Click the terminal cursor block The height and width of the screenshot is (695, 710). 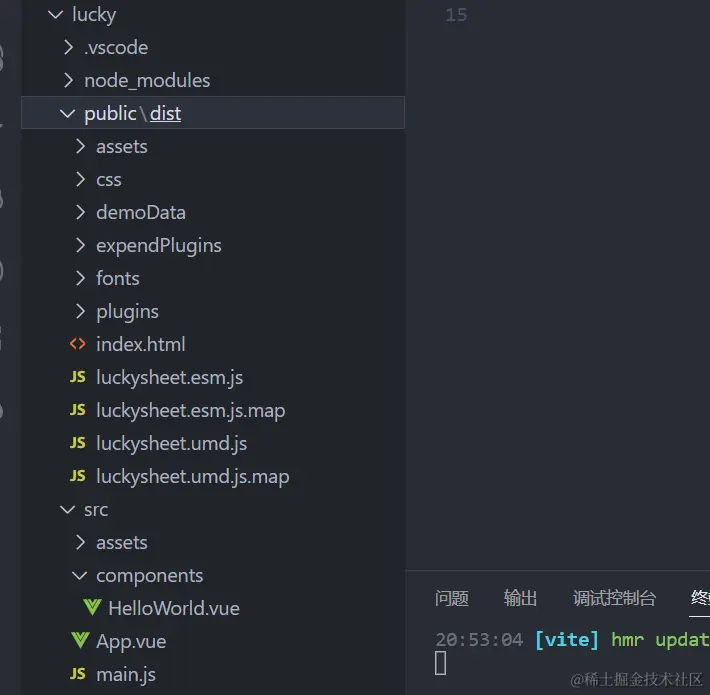pos(441,663)
